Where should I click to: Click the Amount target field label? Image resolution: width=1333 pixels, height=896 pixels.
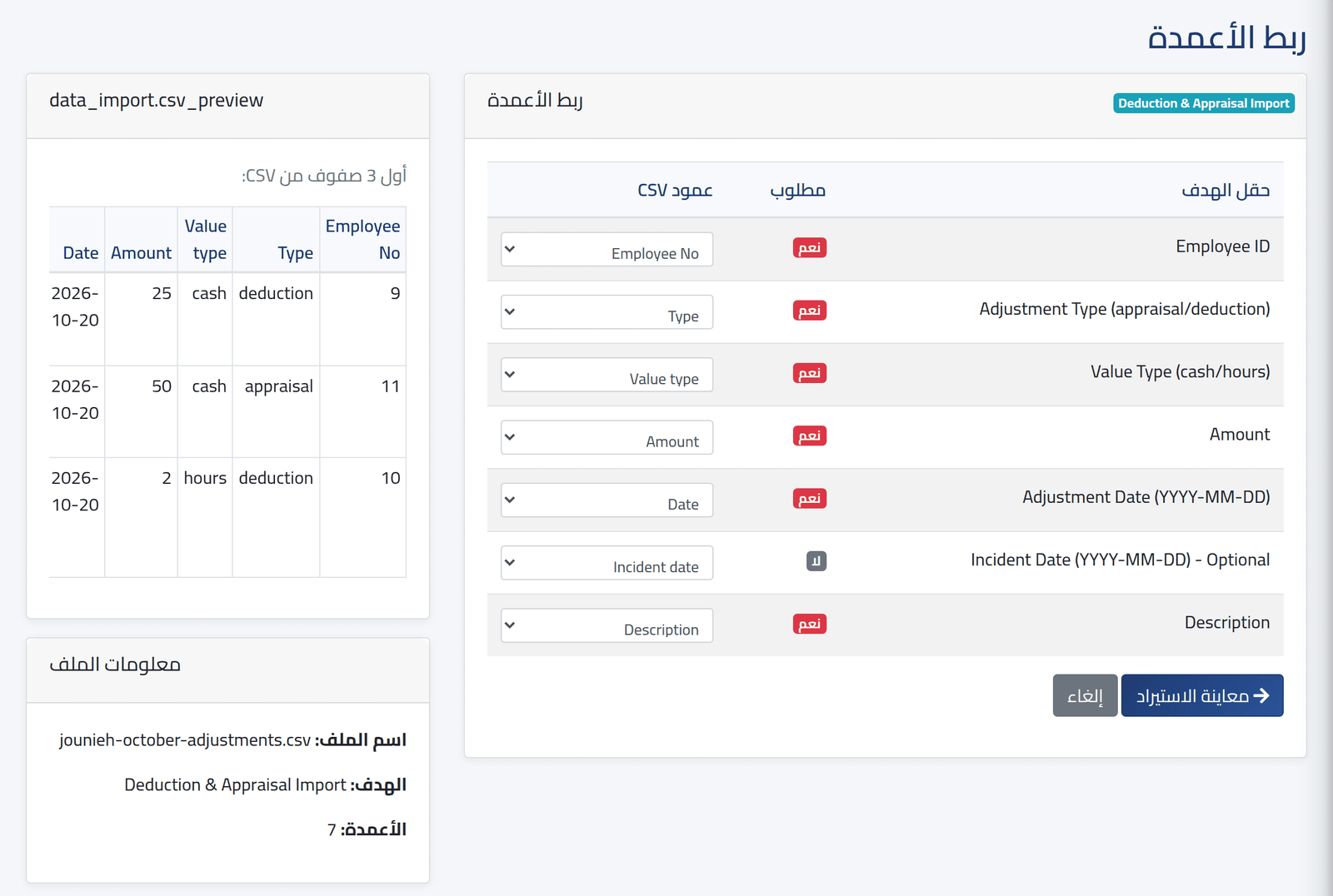coord(1240,434)
